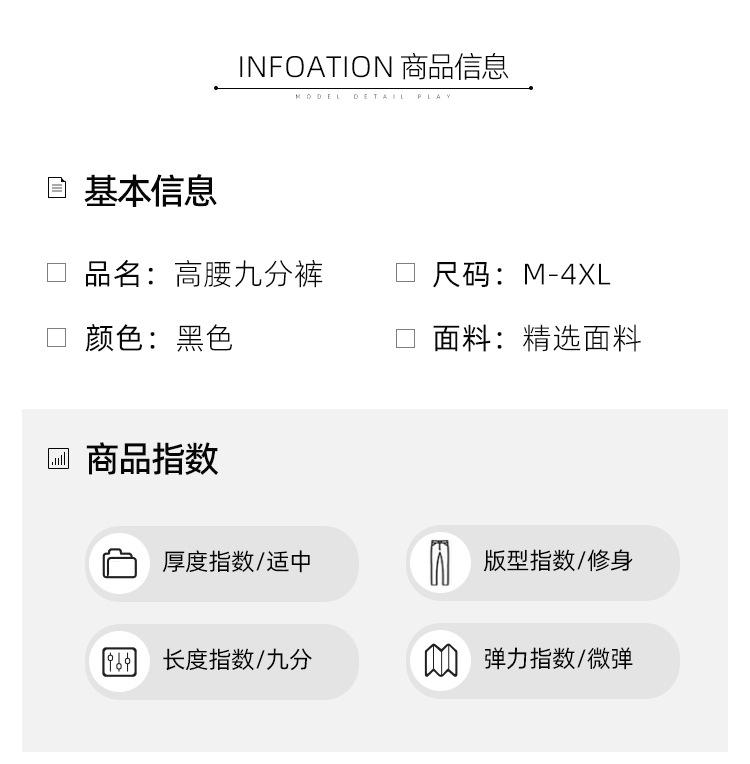
Task: Click the document icon beside 基本信息
Action: [x=57, y=188]
